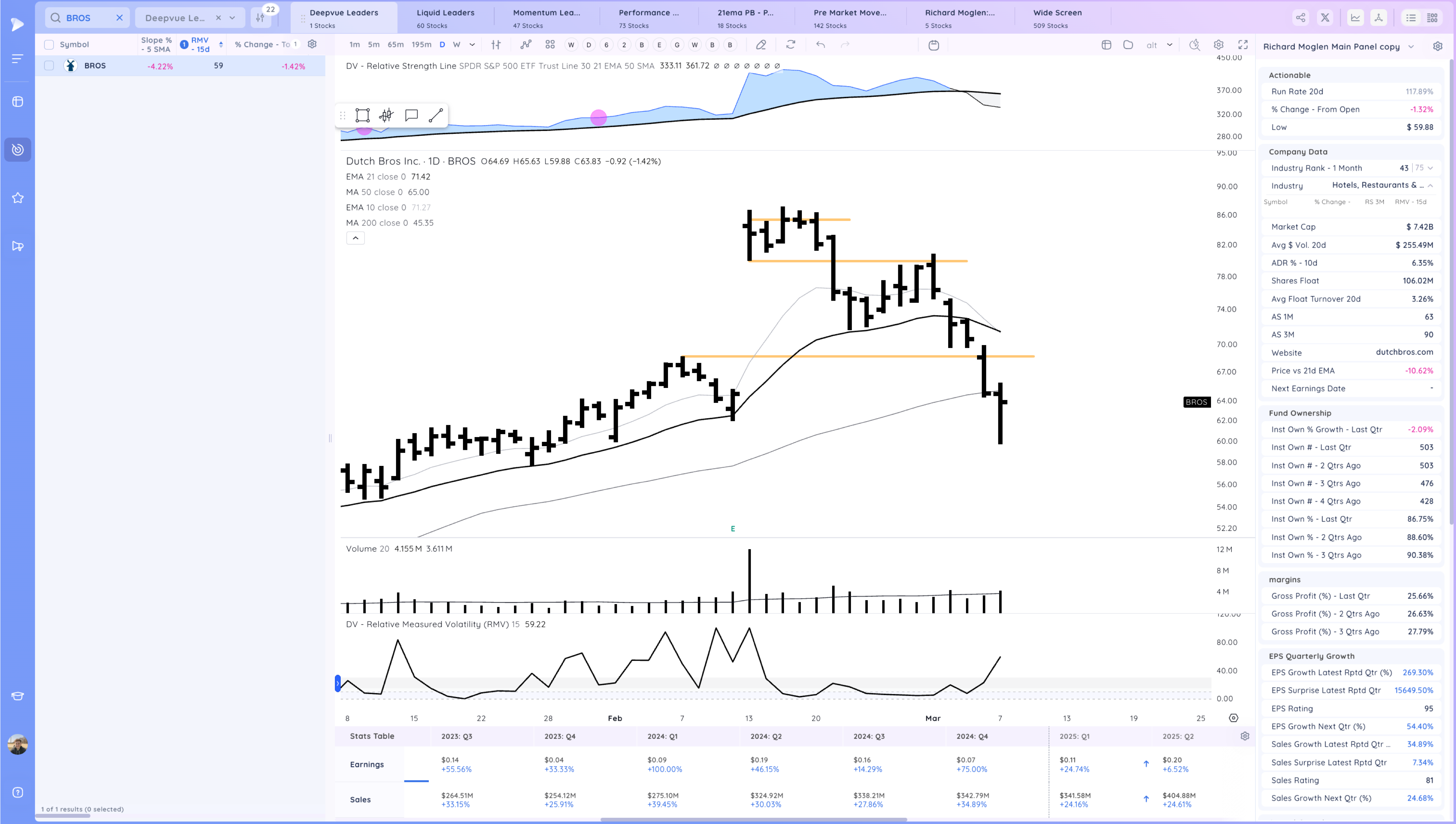Clear the BROS search with the X

coord(119,17)
